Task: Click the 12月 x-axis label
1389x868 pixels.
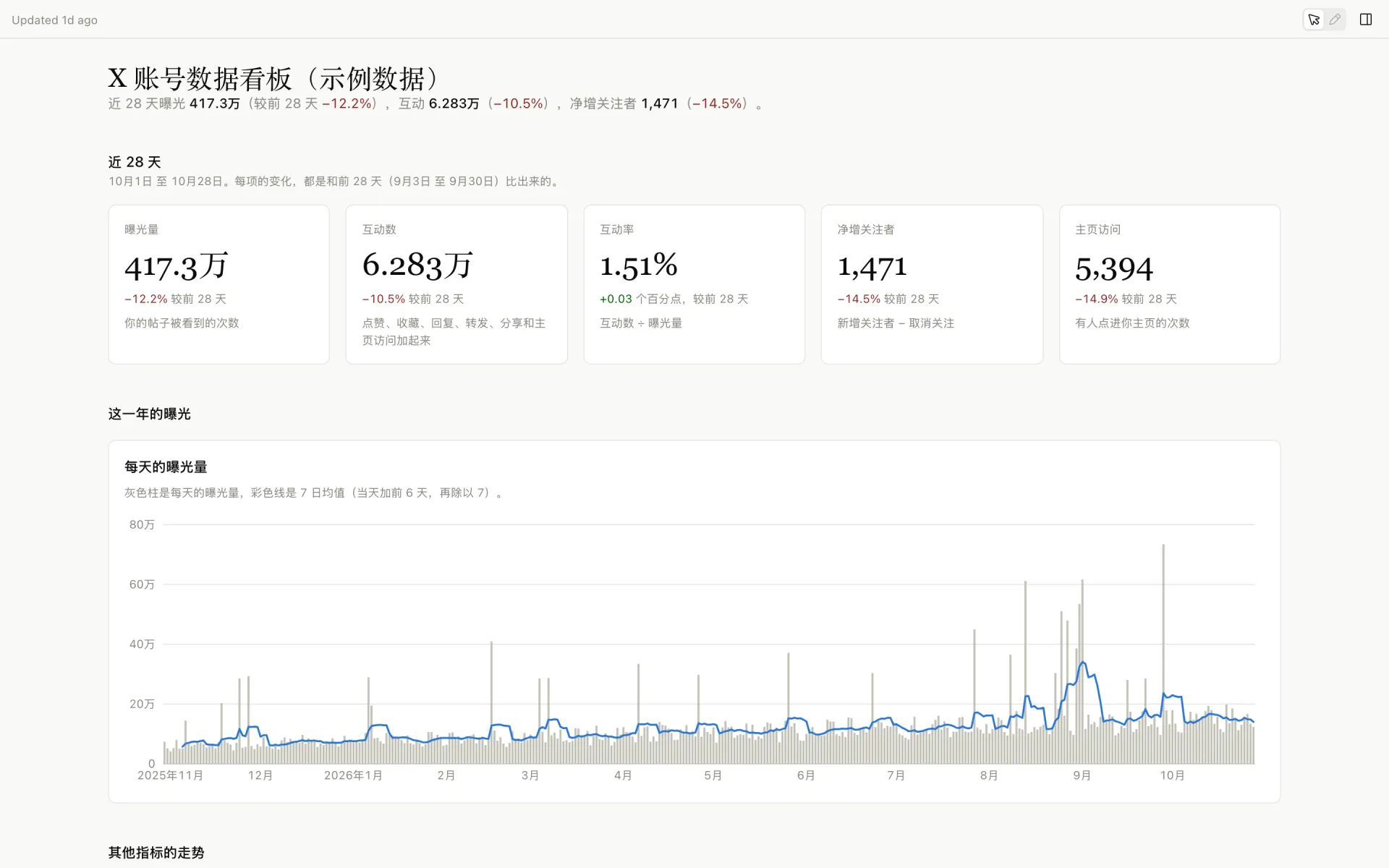Action: click(x=260, y=775)
